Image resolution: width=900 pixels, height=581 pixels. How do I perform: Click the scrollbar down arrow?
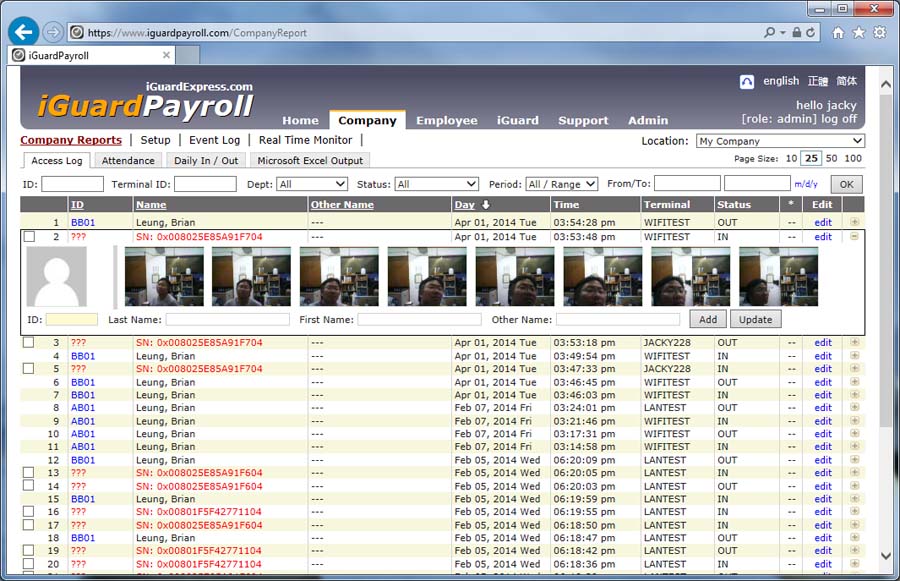coord(886,556)
